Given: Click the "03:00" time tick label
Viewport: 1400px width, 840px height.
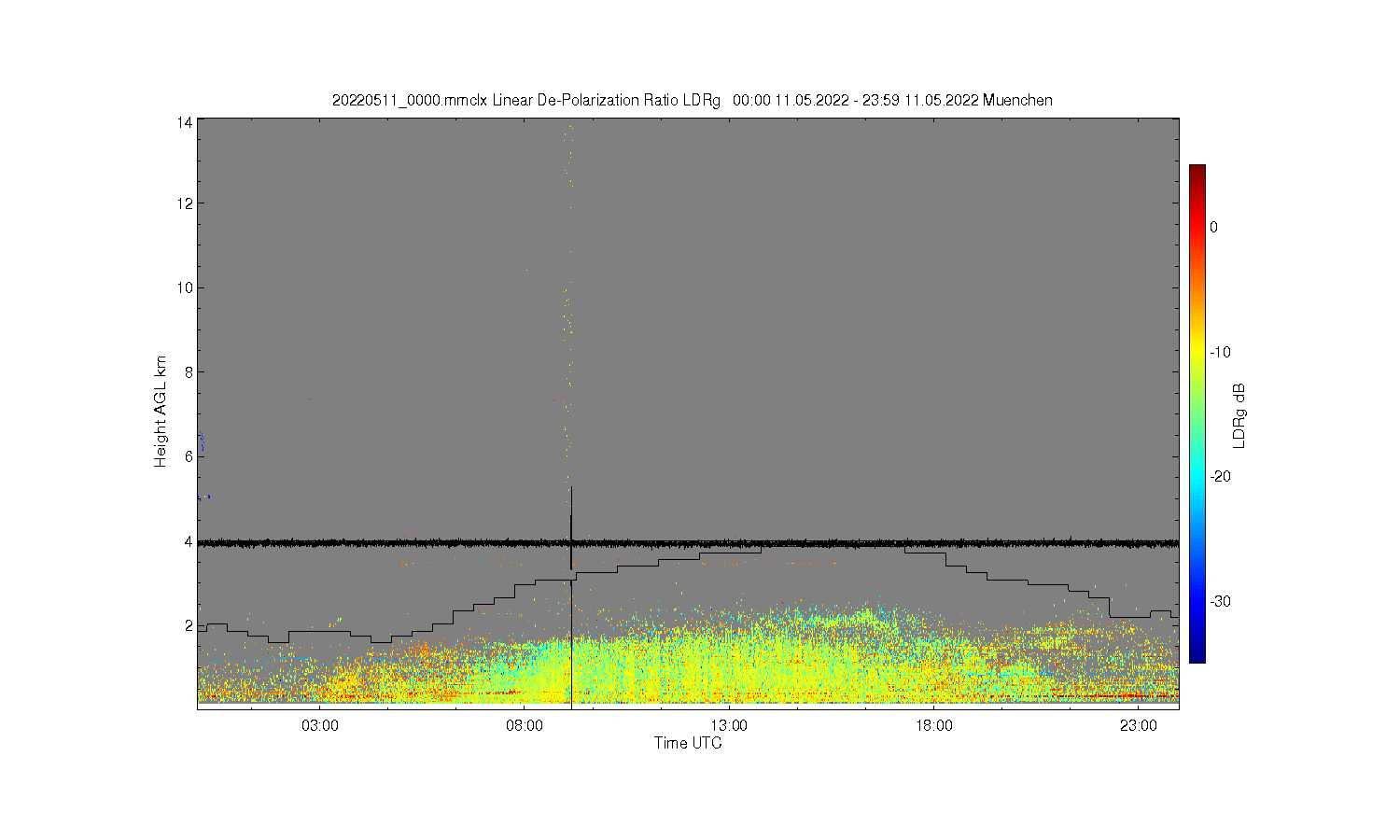Looking at the screenshot, I should pos(320,726).
